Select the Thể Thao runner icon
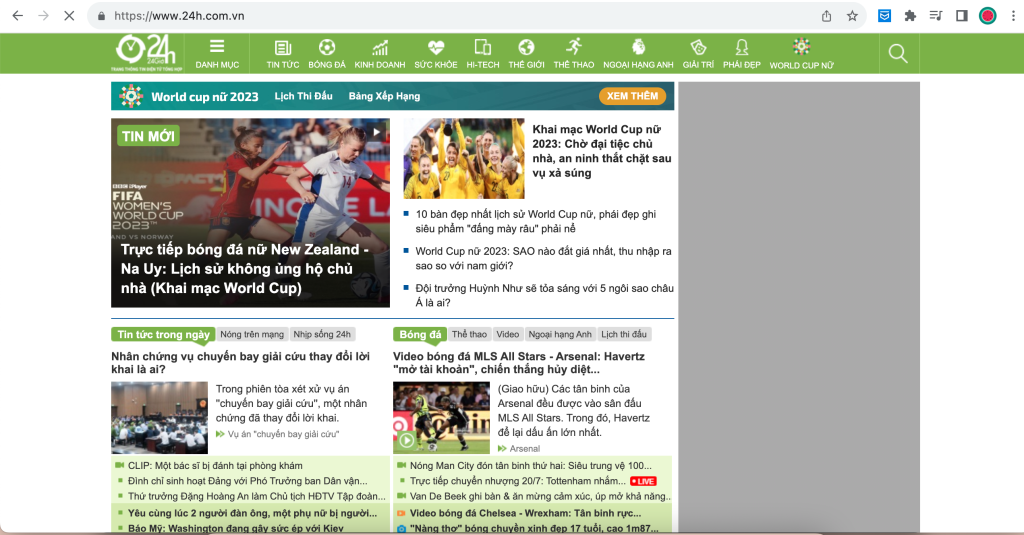 coord(574,48)
